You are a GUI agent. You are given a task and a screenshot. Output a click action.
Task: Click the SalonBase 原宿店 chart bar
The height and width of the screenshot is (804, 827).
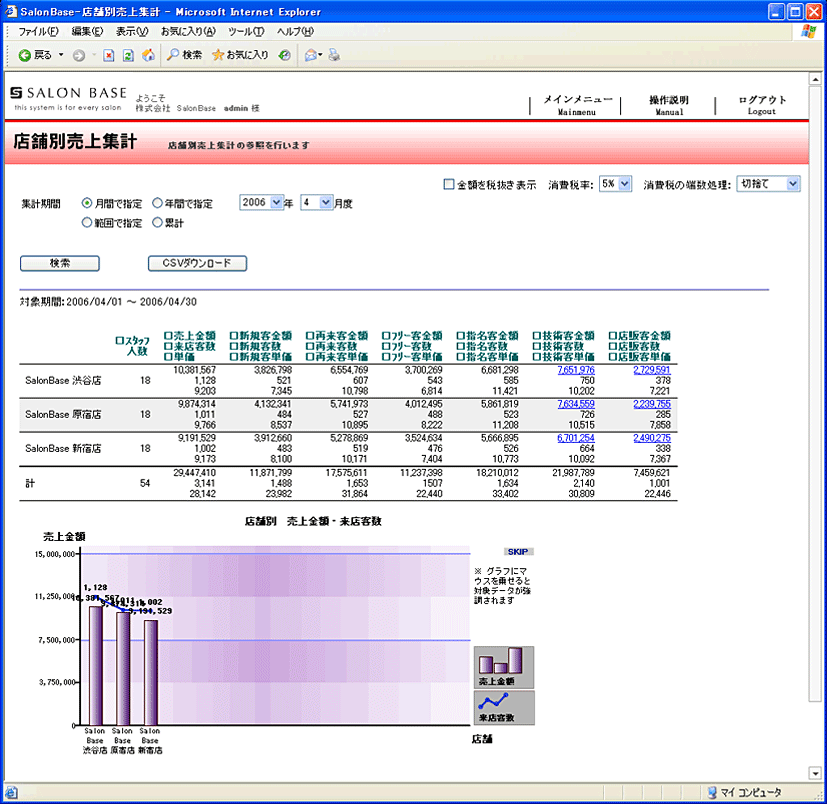coord(123,668)
